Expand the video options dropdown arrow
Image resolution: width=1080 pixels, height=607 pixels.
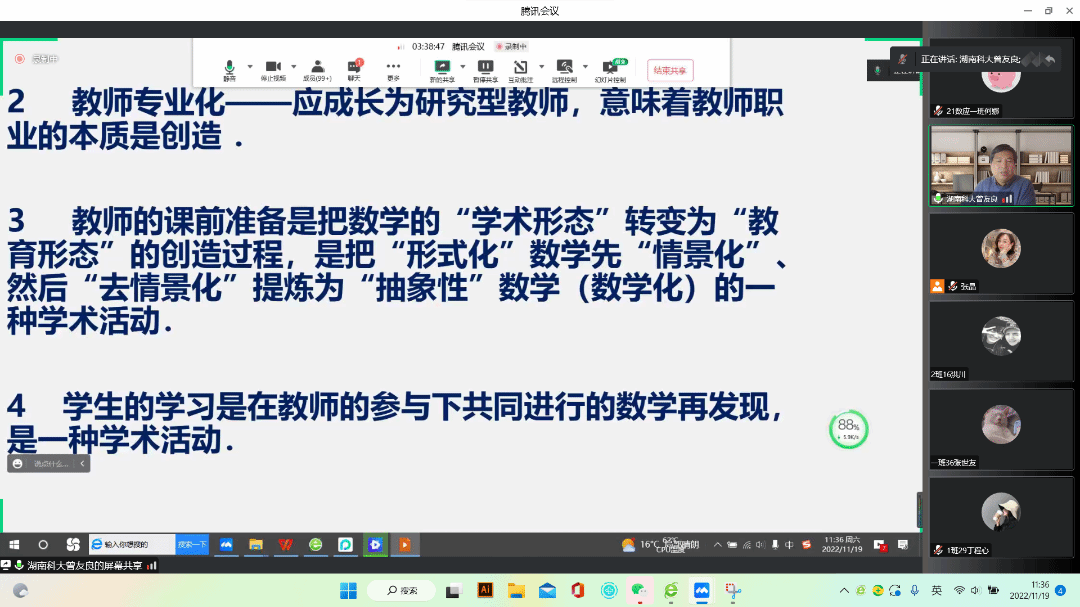pos(292,66)
